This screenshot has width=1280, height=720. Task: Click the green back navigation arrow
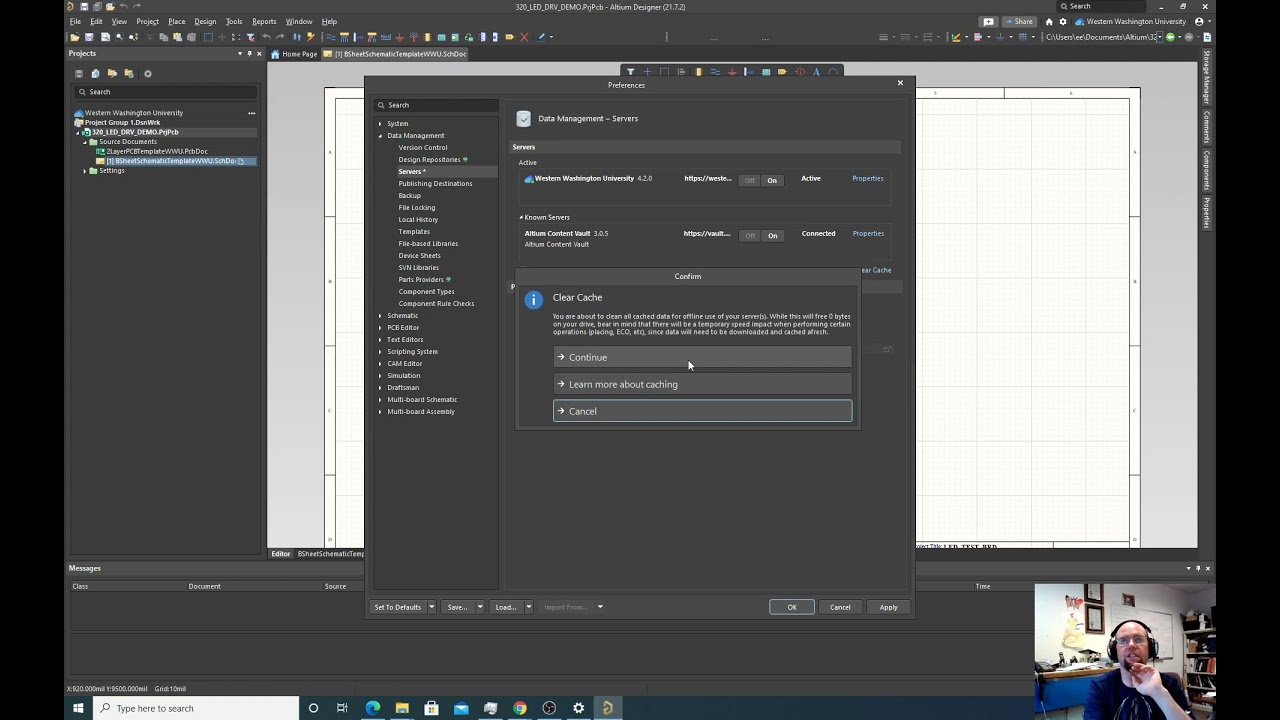click(x=1170, y=37)
